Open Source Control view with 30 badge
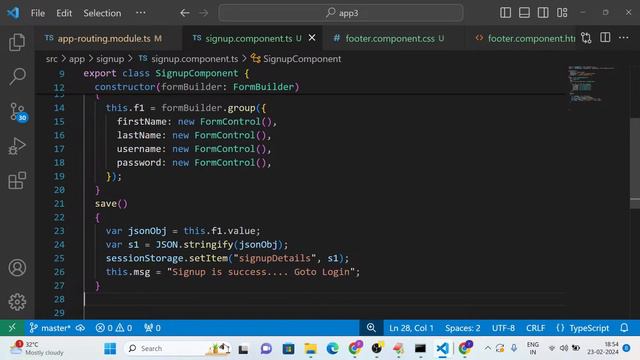This screenshot has height=360, width=640. pos(18,111)
